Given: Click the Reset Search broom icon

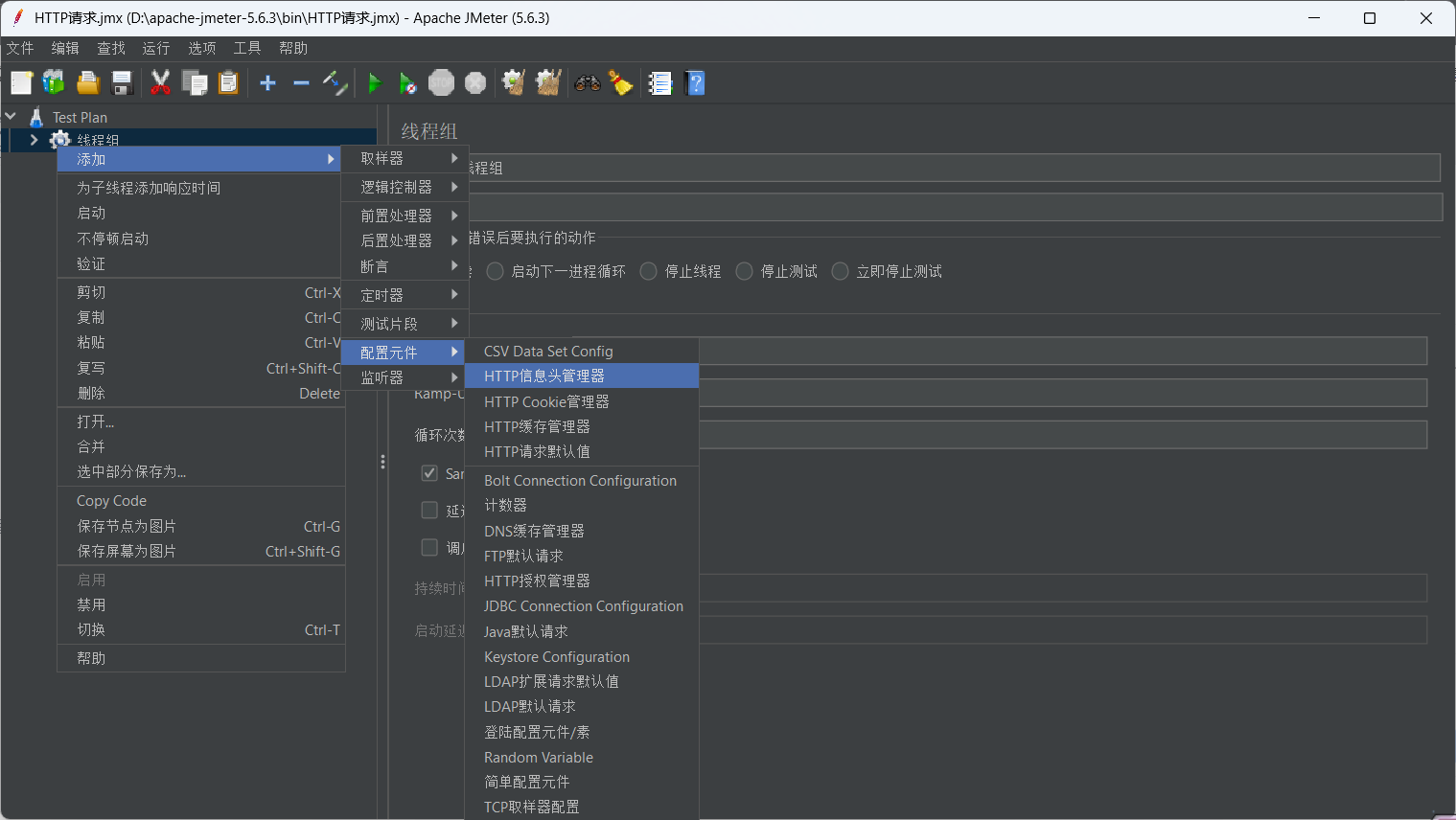Looking at the screenshot, I should point(621,83).
